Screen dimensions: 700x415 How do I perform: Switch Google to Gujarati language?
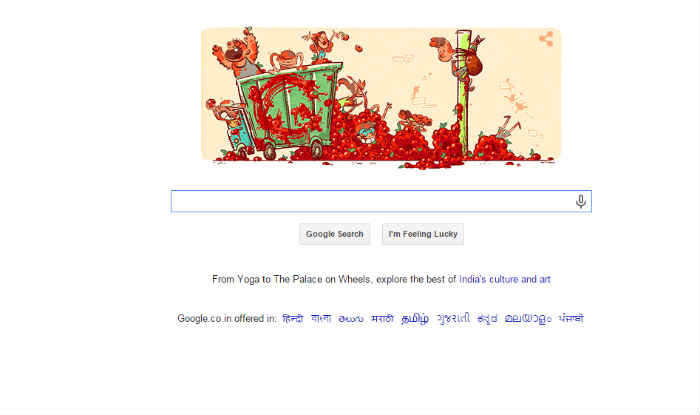coord(453,319)
